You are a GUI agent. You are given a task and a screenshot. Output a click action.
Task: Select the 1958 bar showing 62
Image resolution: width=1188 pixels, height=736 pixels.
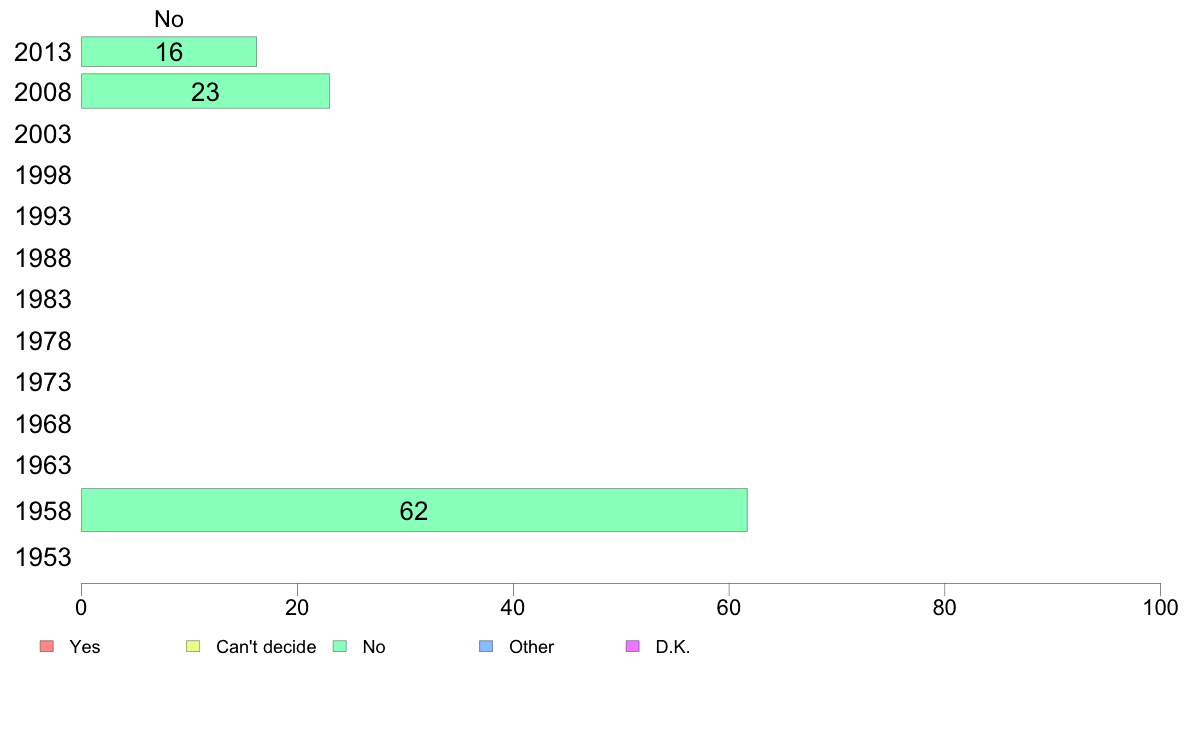coord(414,510)
